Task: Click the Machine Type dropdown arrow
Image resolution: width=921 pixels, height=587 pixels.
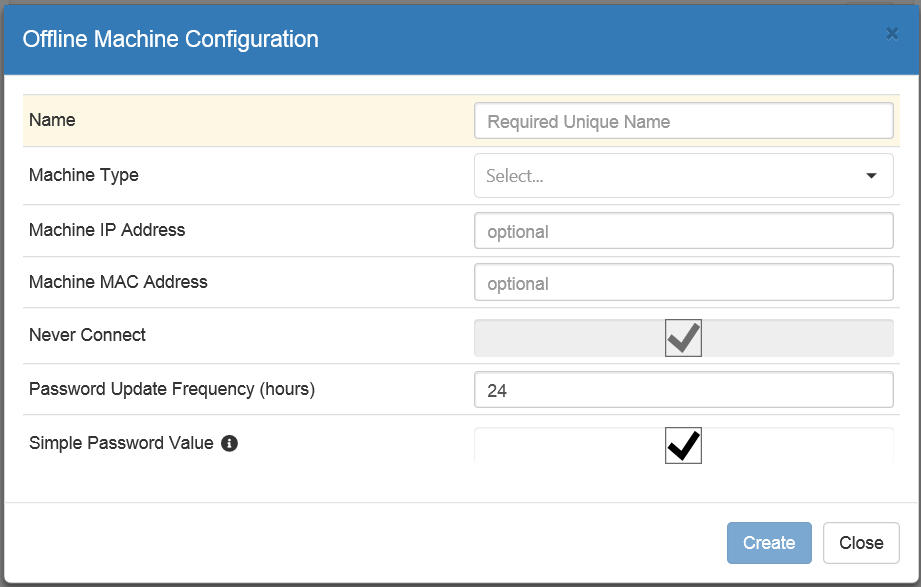Action: 872,176
